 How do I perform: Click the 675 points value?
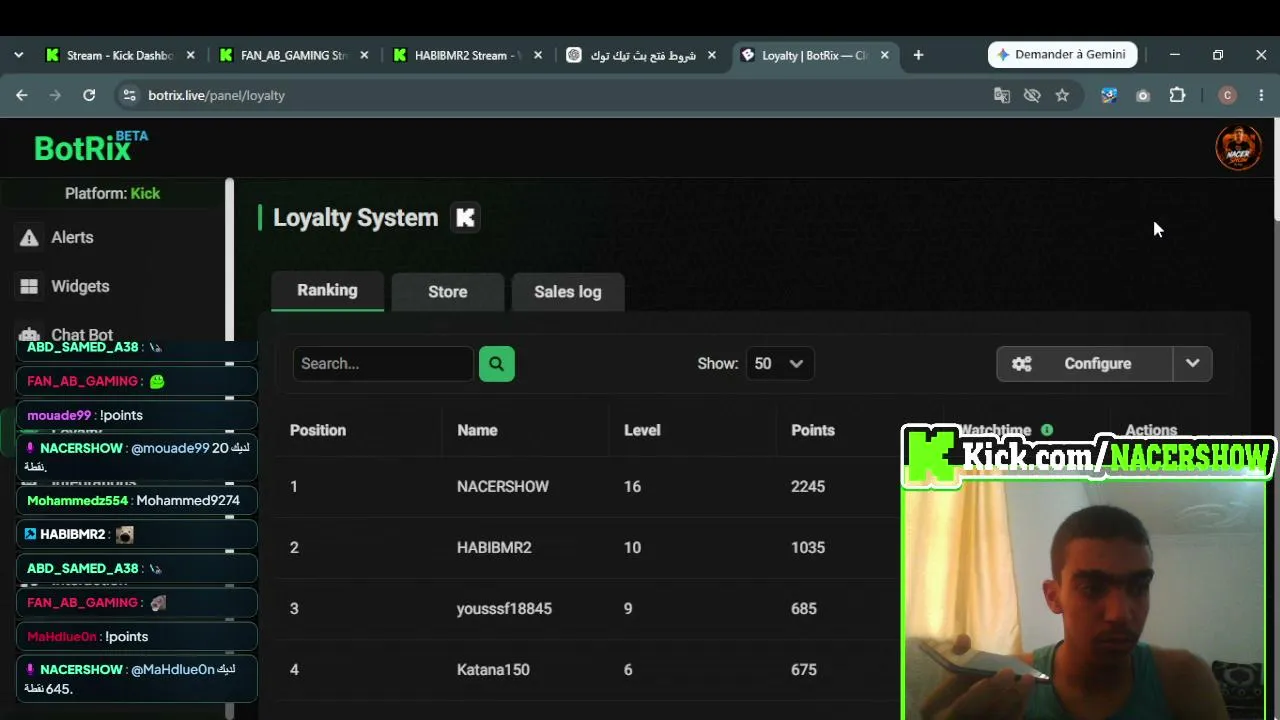pyautogui.click(x=804, y=669)
